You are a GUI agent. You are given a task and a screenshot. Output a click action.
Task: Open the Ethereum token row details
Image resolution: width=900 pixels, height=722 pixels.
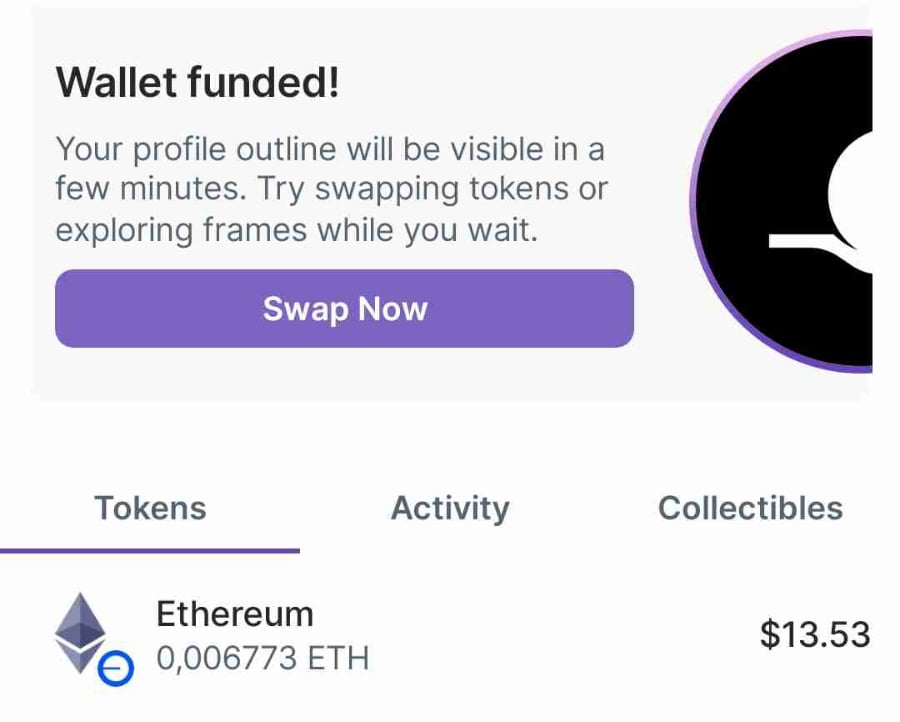[450, 635]
